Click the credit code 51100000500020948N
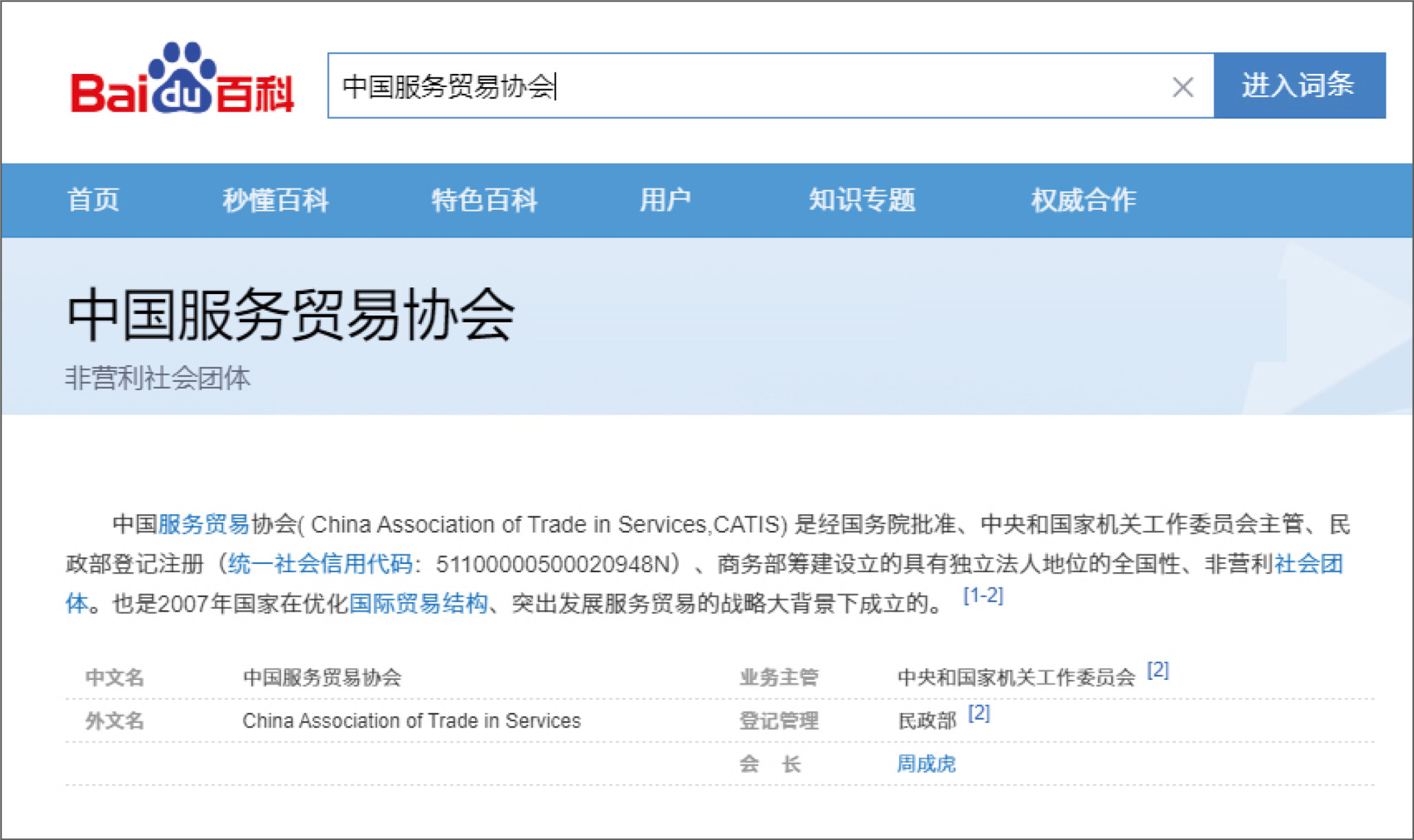Image resolution: width=1414 pixels, height=840 pixels. (x=553, y=565)
